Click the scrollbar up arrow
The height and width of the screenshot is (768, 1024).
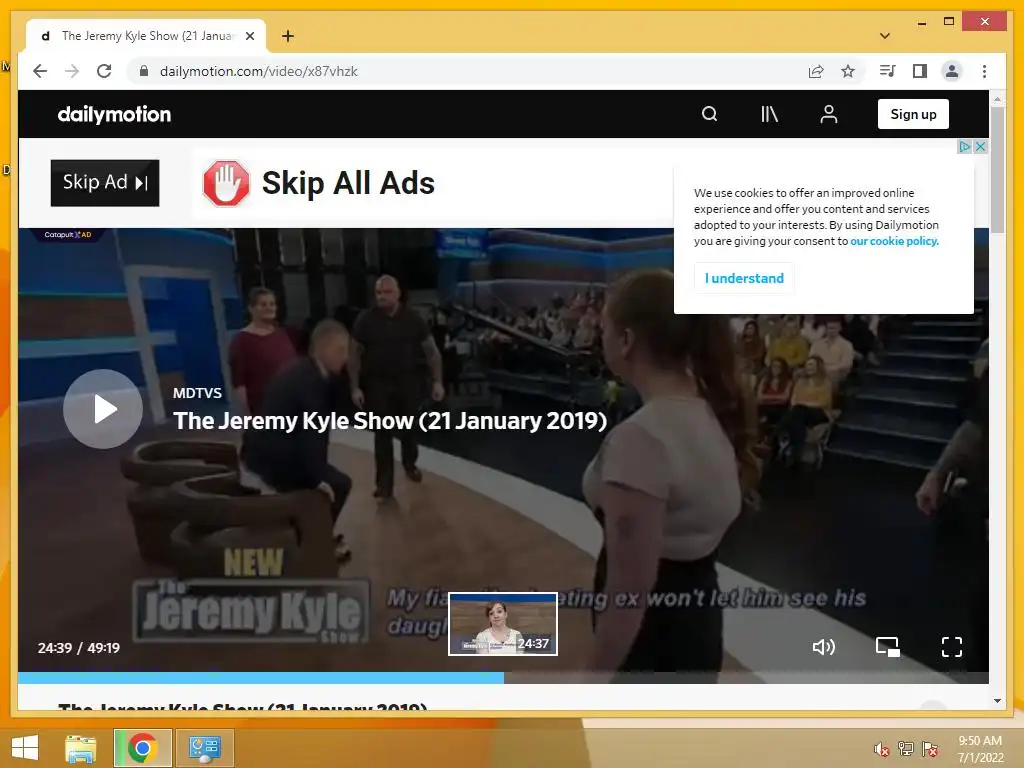point(997,100)
